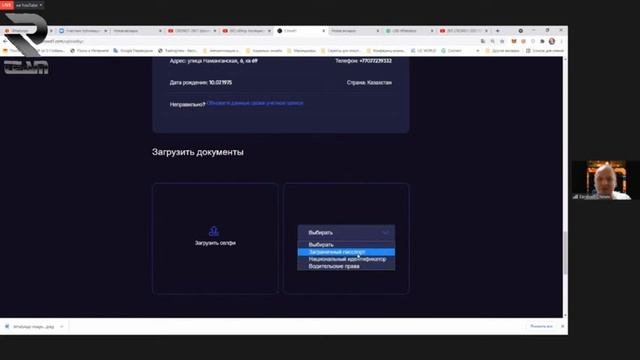This screenshot has width=640, height=360.
Task: Close the active dark-icon browser tab
Action: [324, 31]
